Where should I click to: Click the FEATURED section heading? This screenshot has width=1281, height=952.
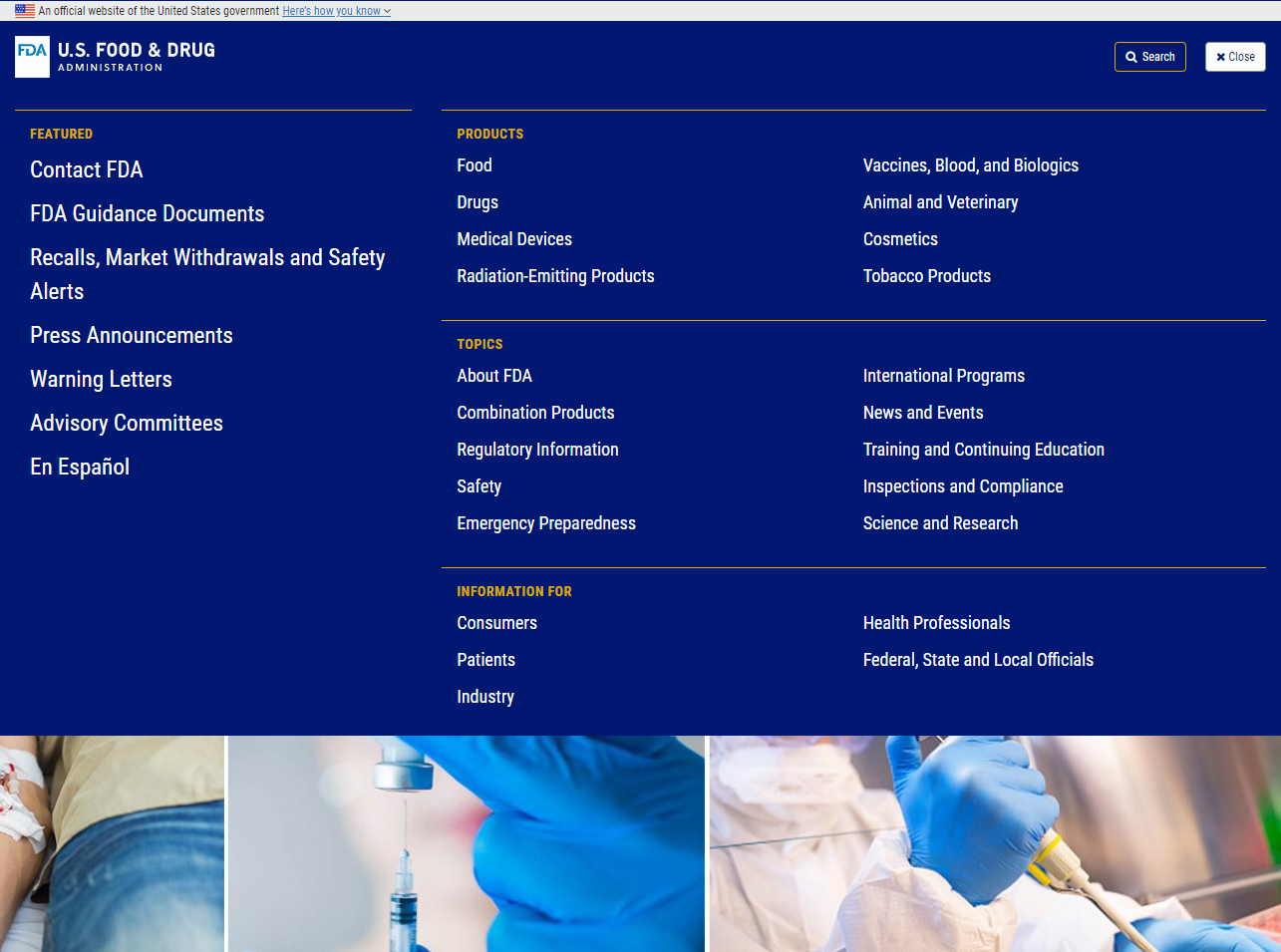[x=61, y=134]
